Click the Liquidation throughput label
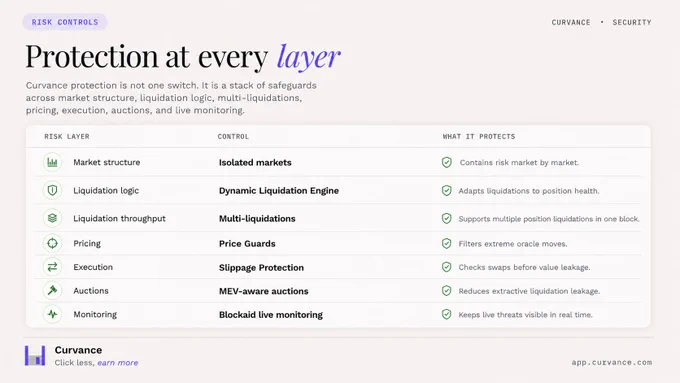Viewport: 680px width, 383px height. pos(119,218)
